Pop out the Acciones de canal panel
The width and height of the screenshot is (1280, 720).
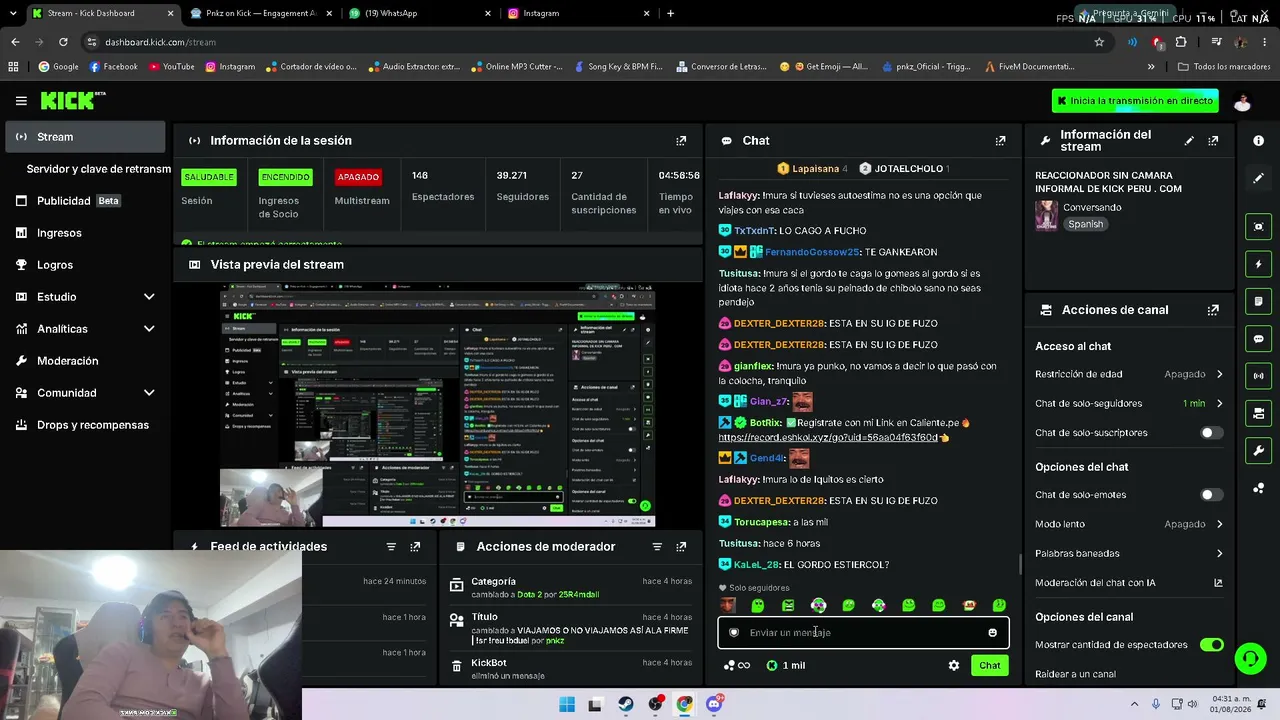coord(1213,310)
